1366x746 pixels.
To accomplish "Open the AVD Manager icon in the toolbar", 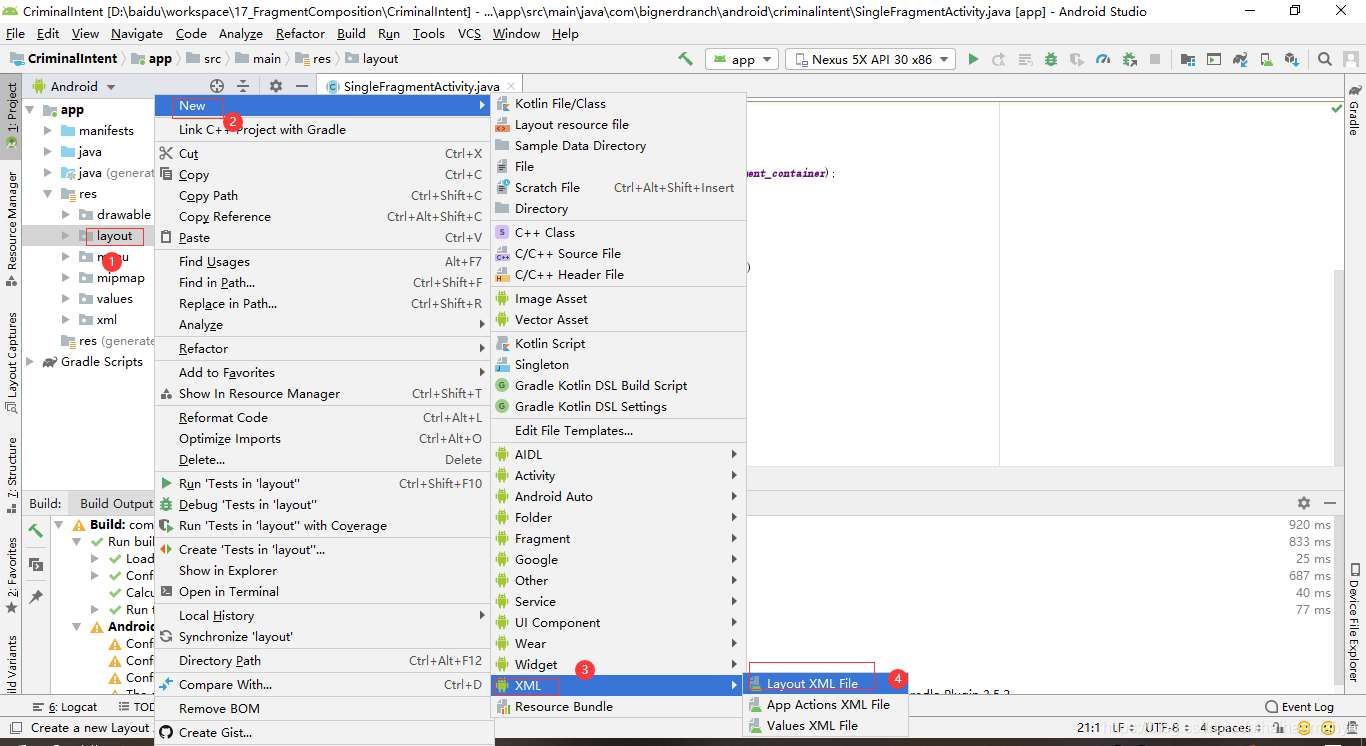I will click(x=1266, y=59).
